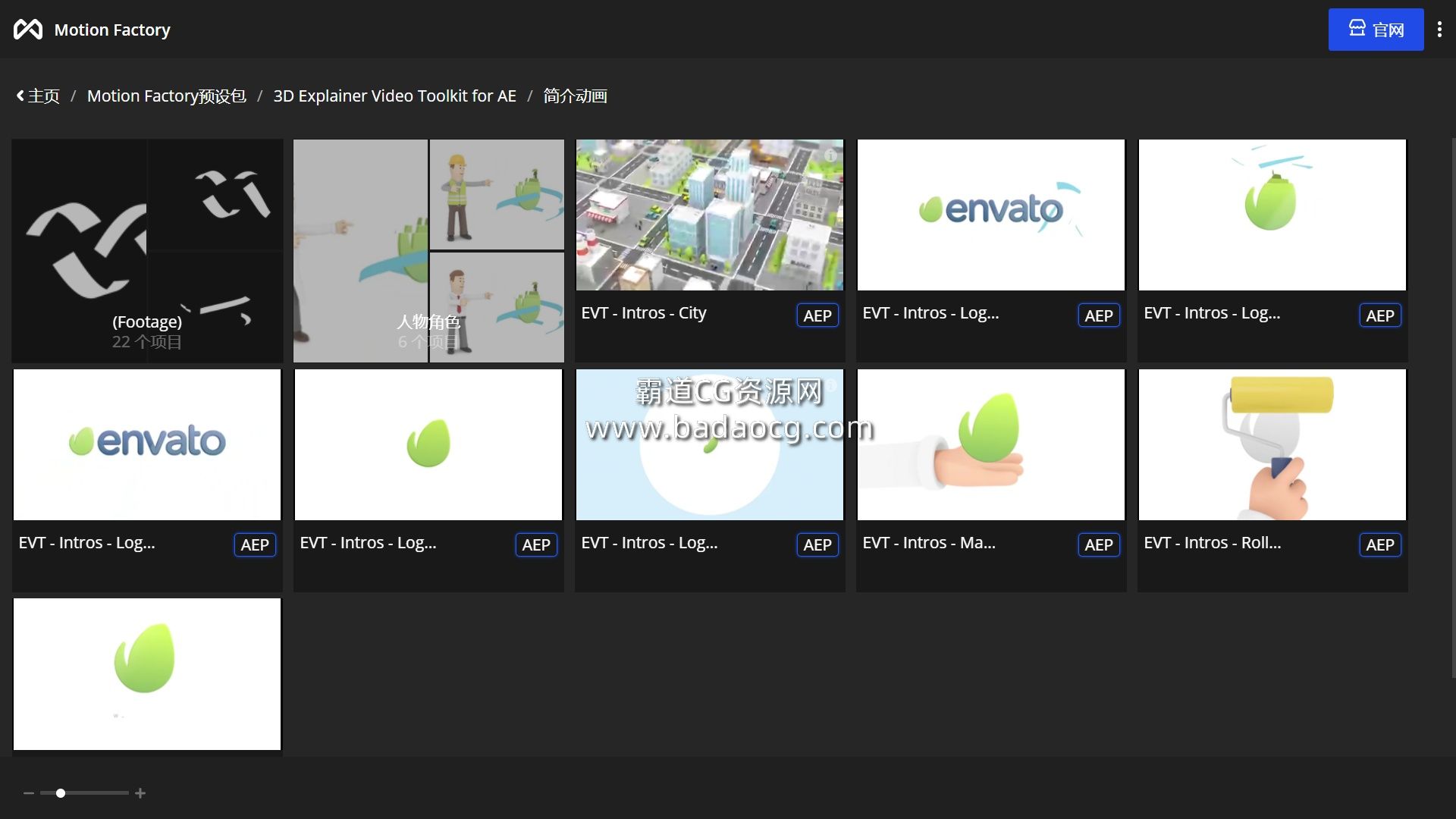
Task: Click the AEP badge for EVT - Intros - City
Action: coord(817,315)
